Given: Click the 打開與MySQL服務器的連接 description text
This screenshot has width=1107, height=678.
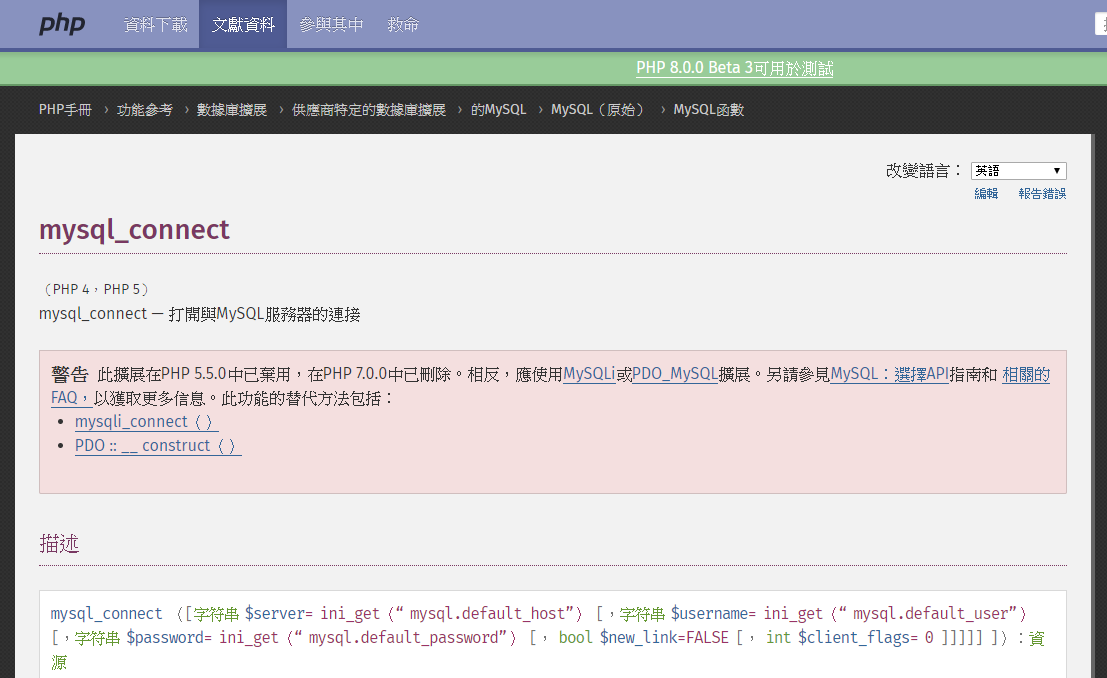Looking at the screenshot, I should click(x=264, y=314).
